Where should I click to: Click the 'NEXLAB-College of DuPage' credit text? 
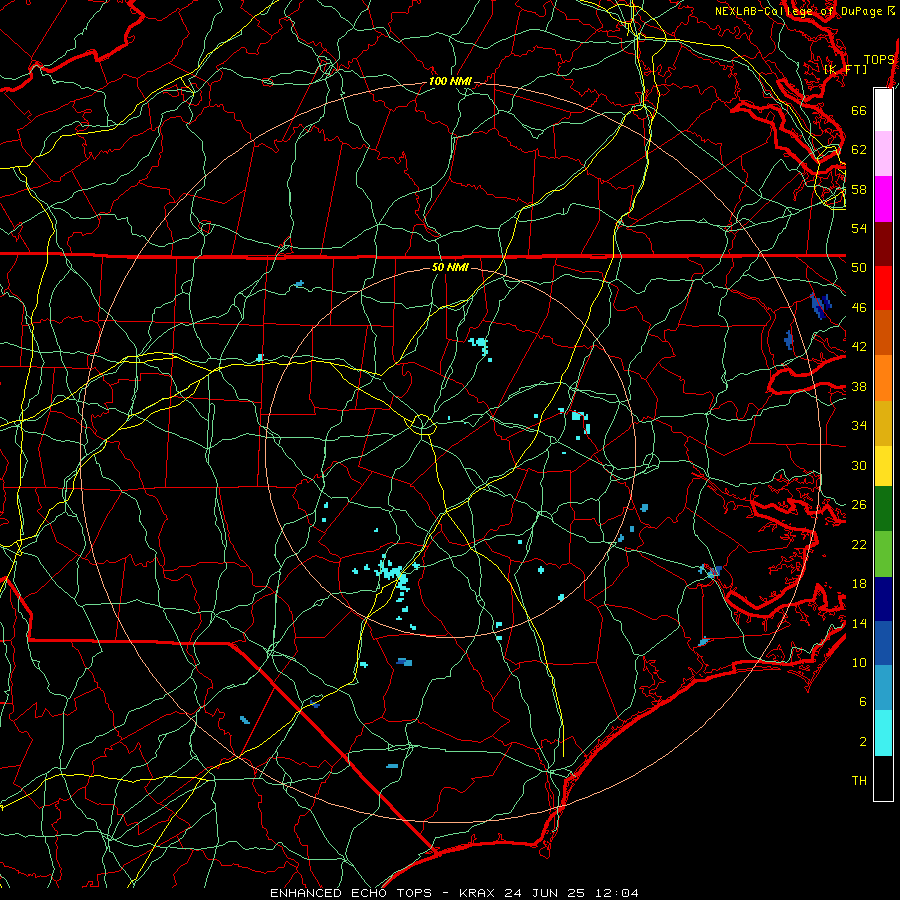[x=798, y=11]
